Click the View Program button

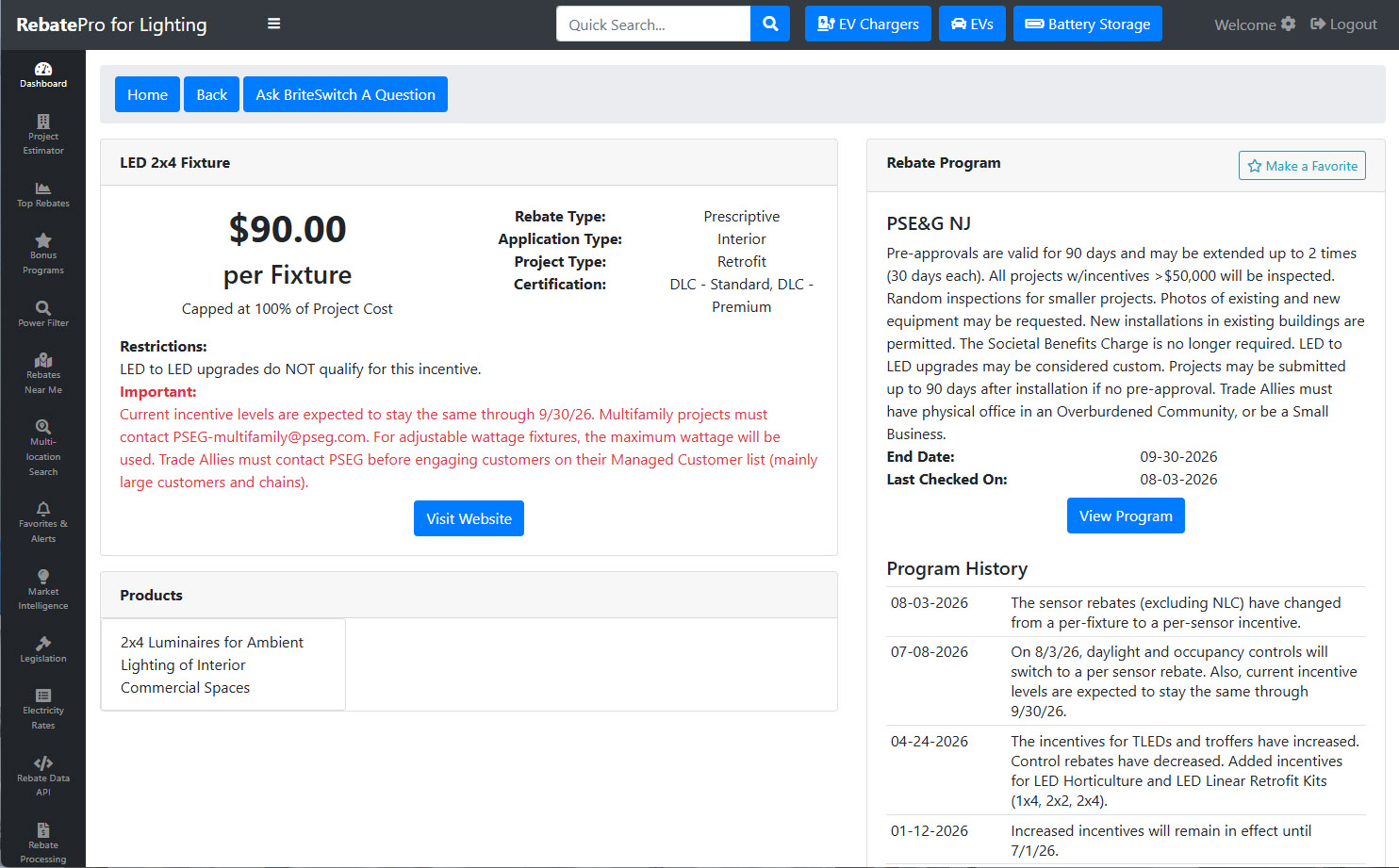coord(1126,516)
